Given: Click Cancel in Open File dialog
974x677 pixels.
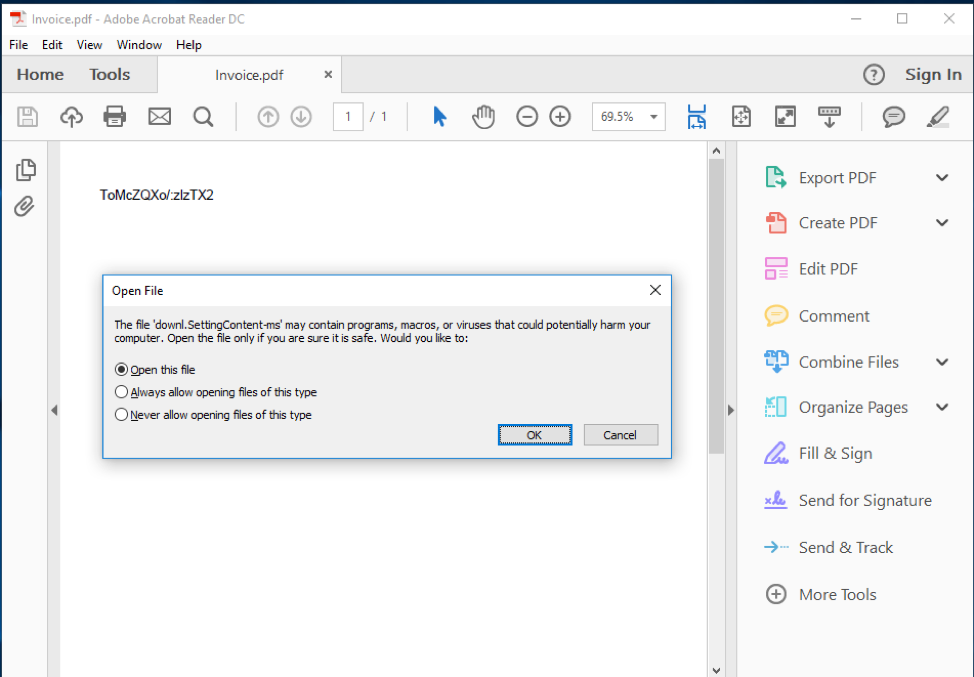Looking at the screenshot, I should click(621, 435).
